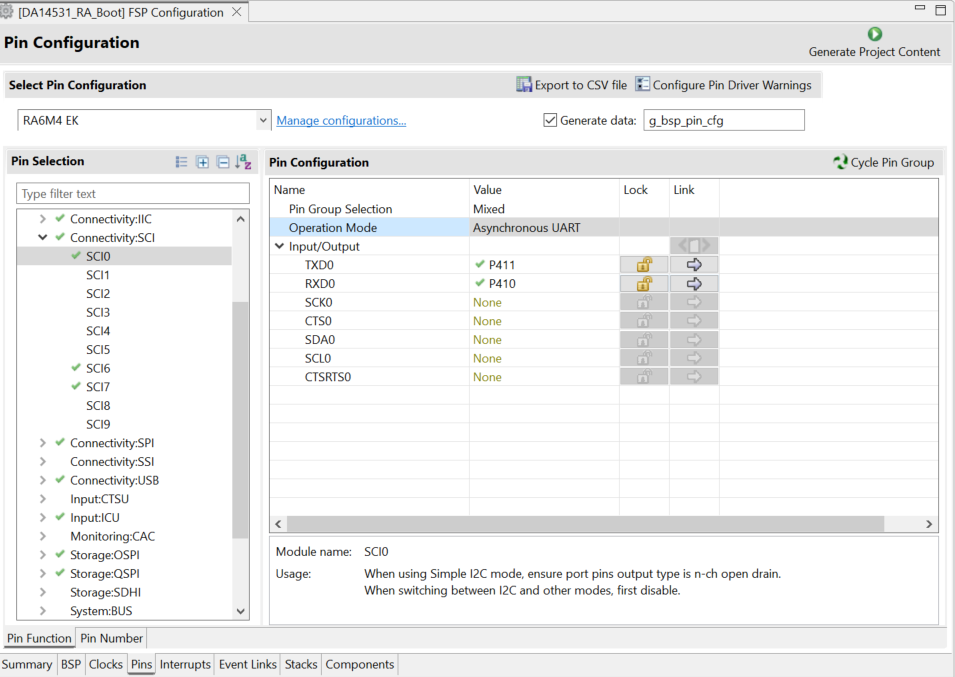The height and width of the screenshot is (677, 955).
Task: Open the Event Links tab
Action: [x=248, y=664]
